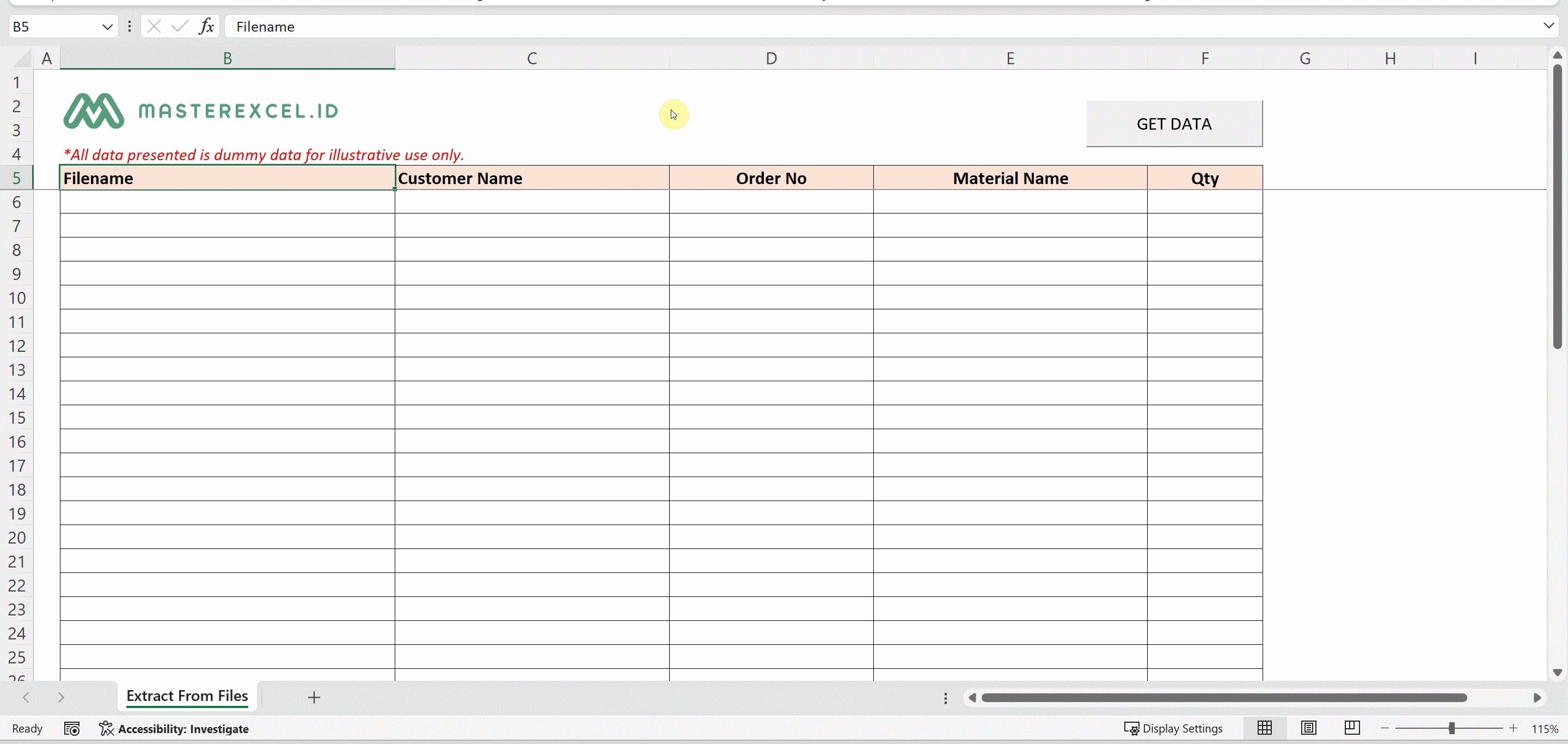The height and width of the screenshot is (744, 1568).
Task: Click the macro recording icon in status bar
Action: (71, 728)
